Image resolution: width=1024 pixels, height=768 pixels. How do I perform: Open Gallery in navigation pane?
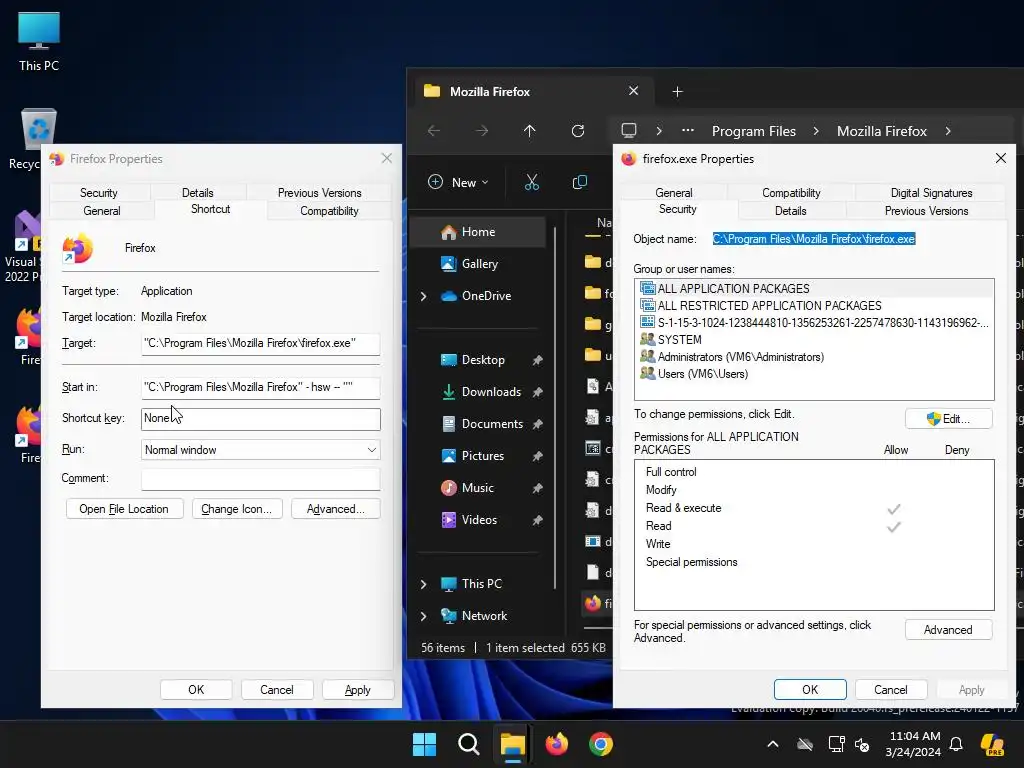point(478,264)
